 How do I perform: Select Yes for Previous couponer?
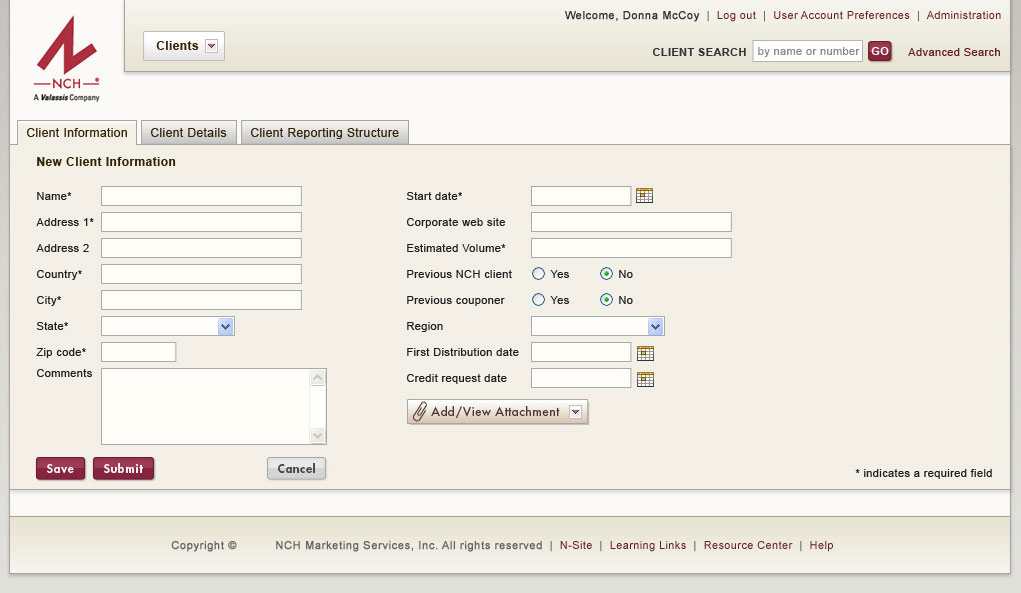pos(539,300)
